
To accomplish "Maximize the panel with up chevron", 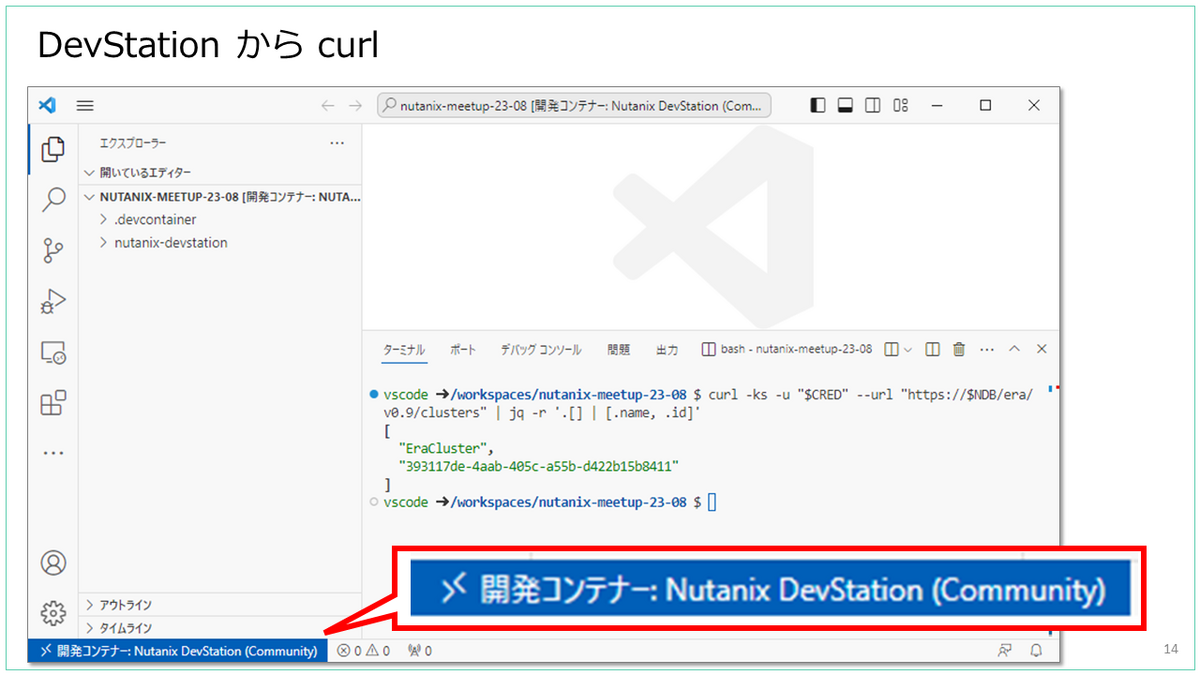I will tap(1014, 350).
